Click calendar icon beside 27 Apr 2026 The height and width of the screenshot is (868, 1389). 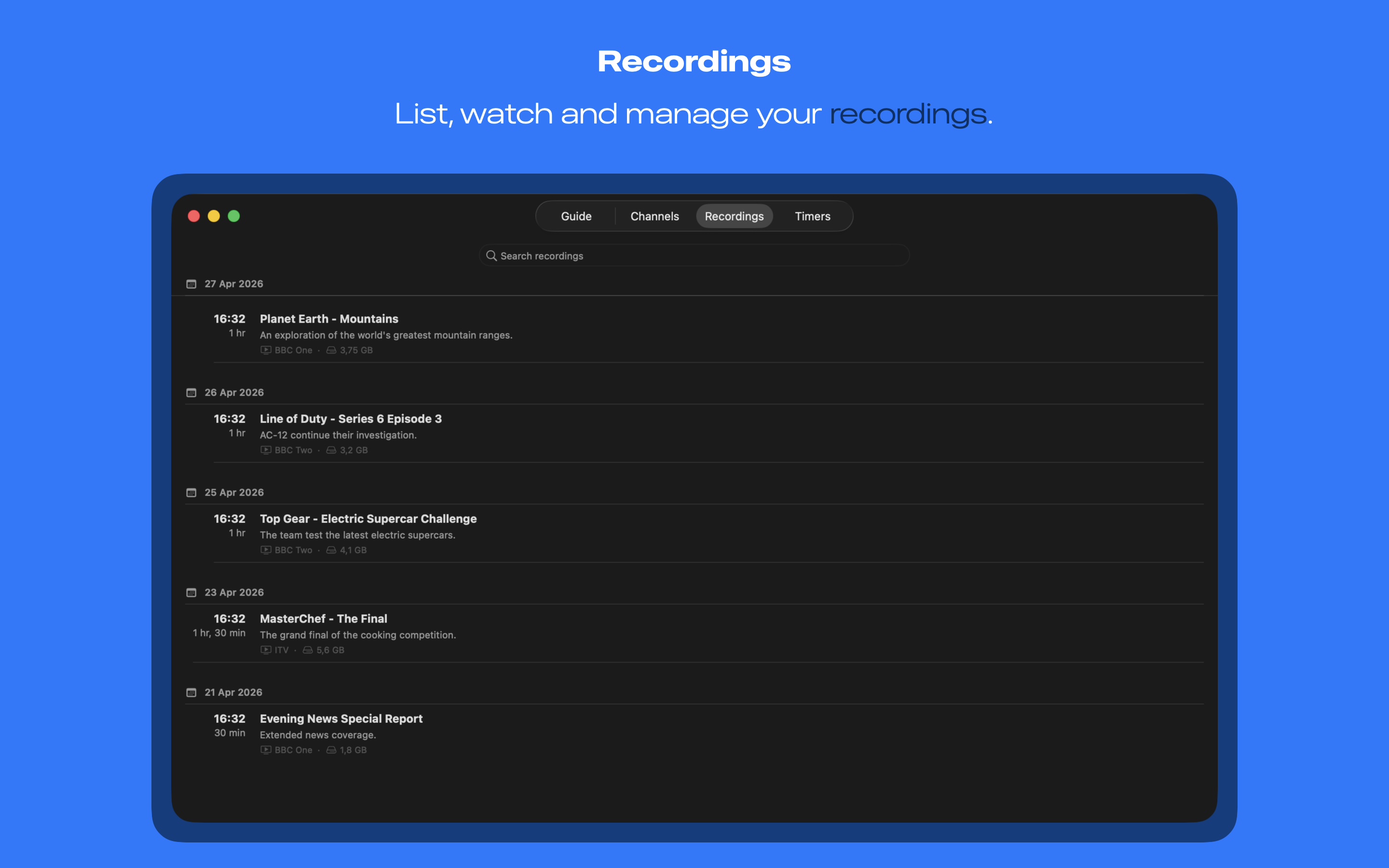(x=191, y=284)
